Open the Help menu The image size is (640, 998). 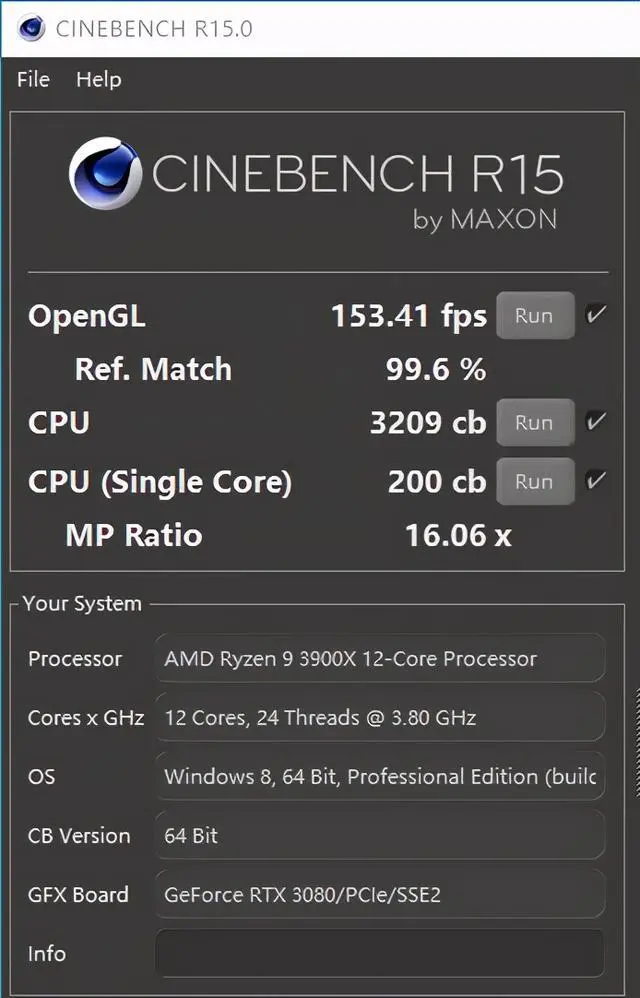(x=99, y=80)
